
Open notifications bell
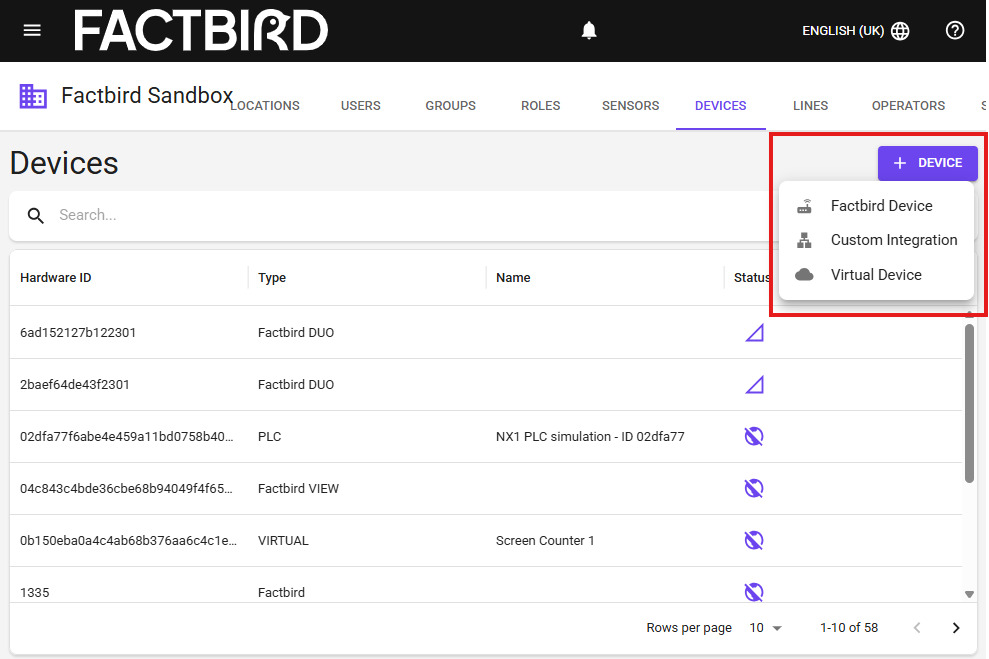588,30
